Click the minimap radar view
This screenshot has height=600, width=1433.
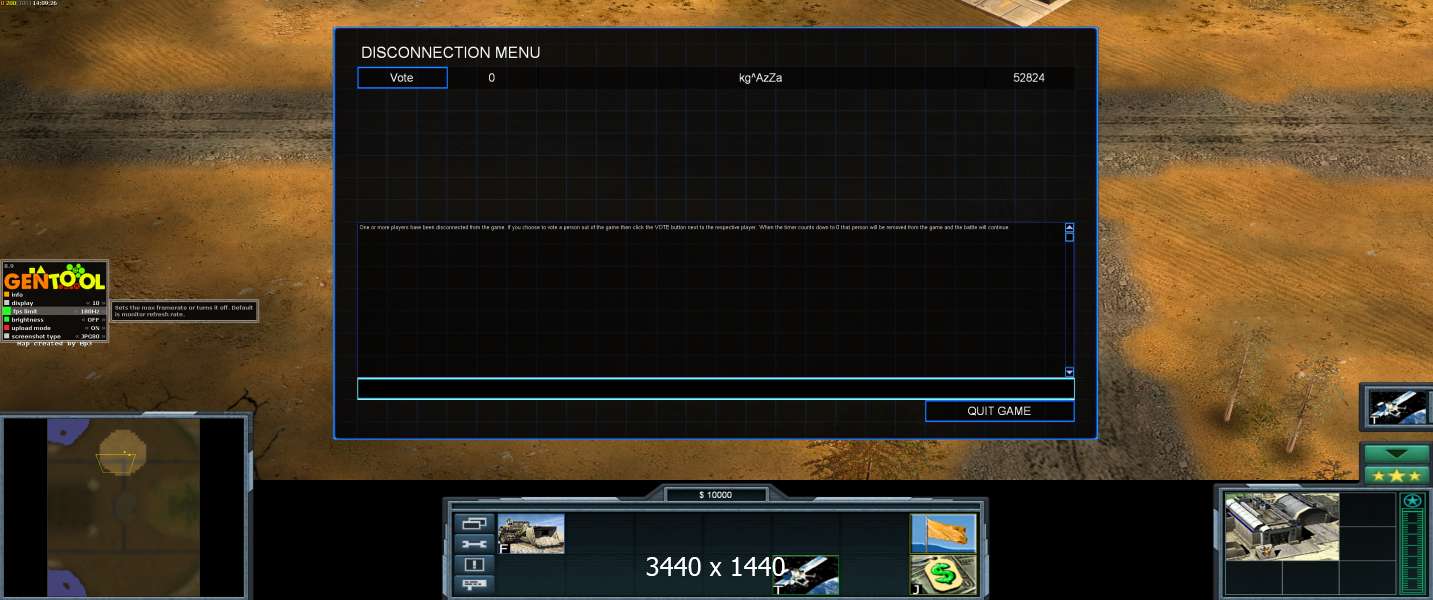[x=124, y=506]
